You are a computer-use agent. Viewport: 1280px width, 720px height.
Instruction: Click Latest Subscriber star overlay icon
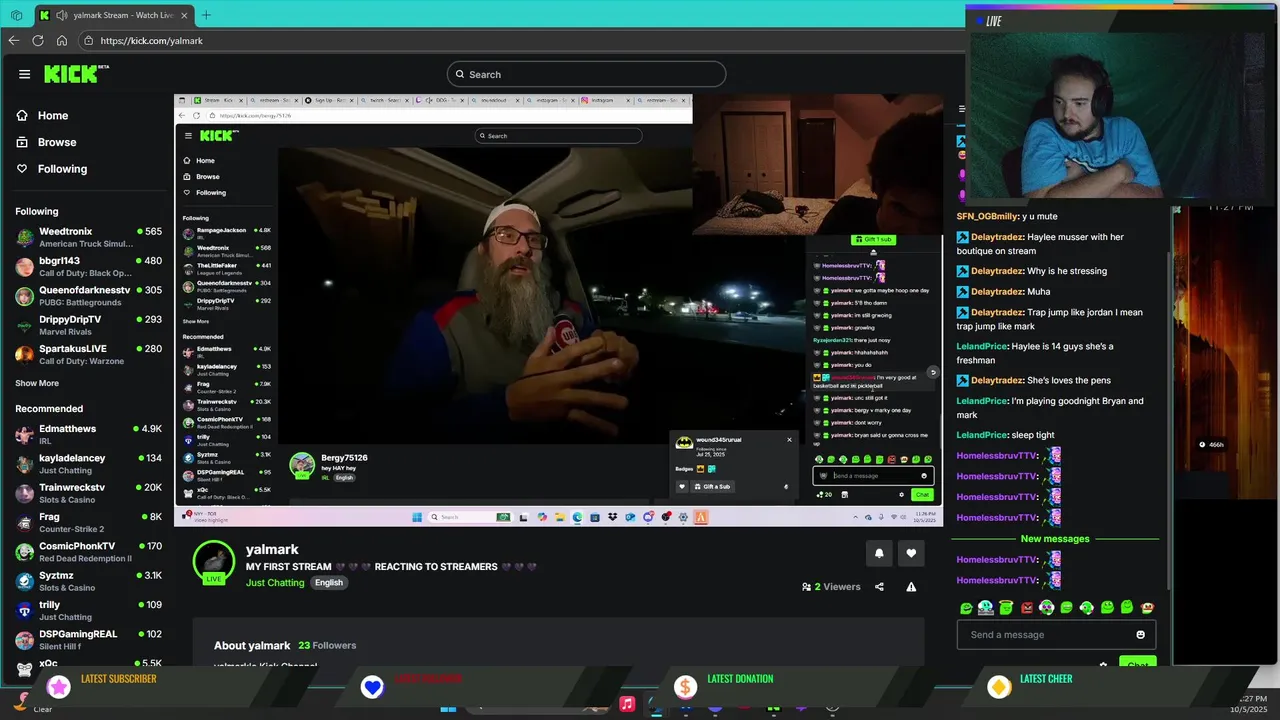(x=59, y=687)
